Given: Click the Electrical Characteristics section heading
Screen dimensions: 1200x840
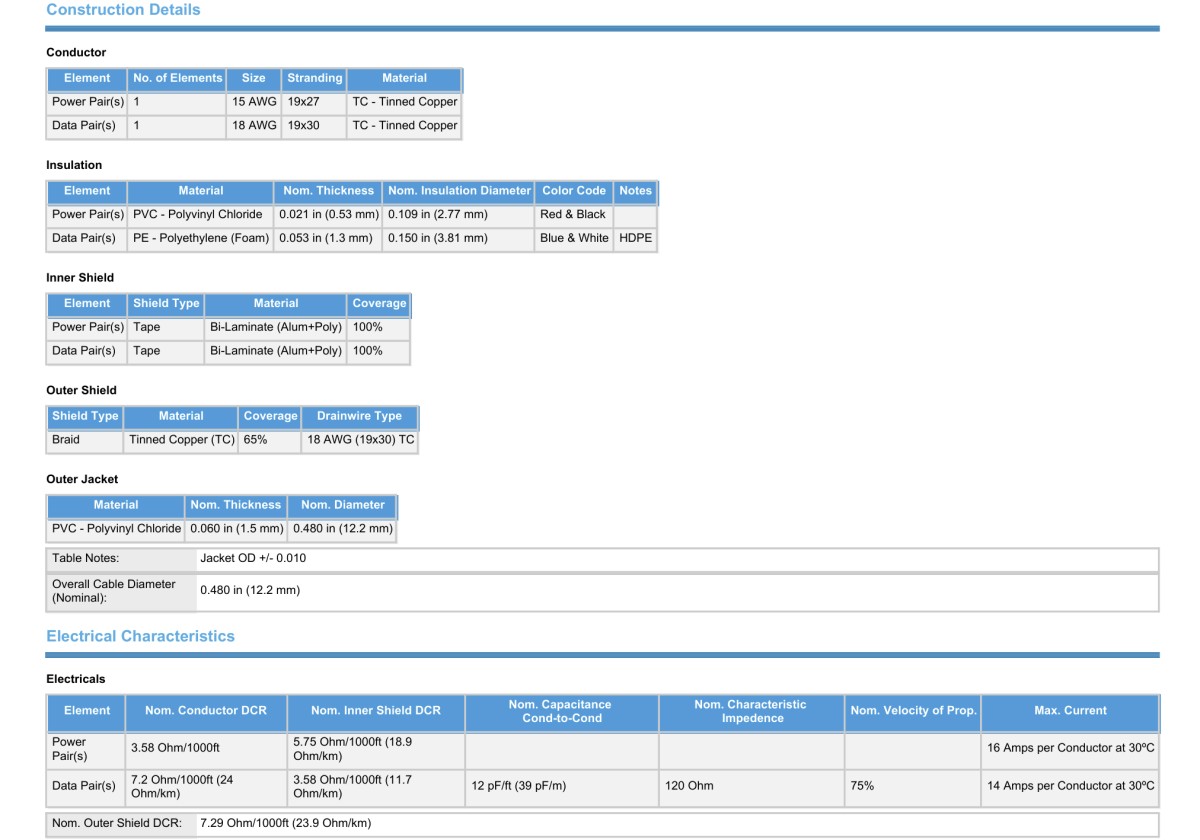Looking at the screenshot, I should (140, 636).
